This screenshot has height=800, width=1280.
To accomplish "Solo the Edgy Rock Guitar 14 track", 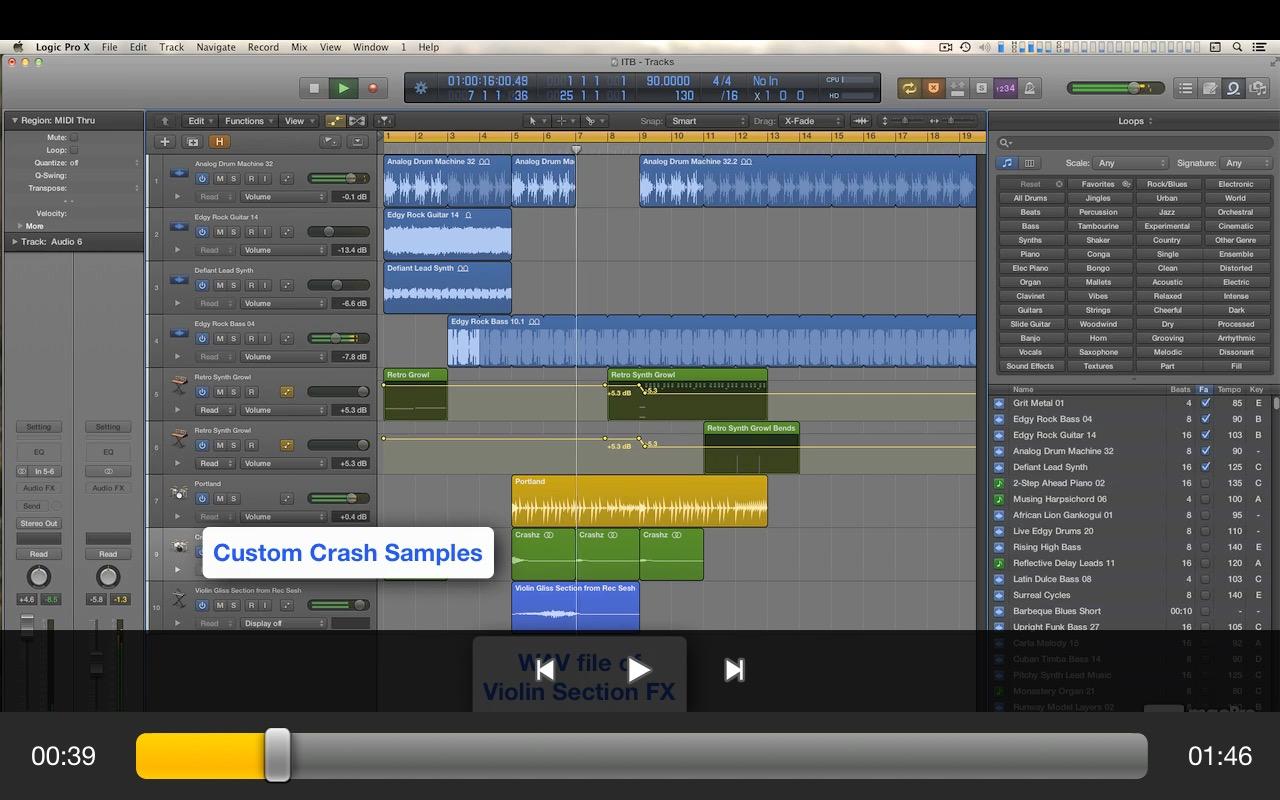I will click(234, 232).
